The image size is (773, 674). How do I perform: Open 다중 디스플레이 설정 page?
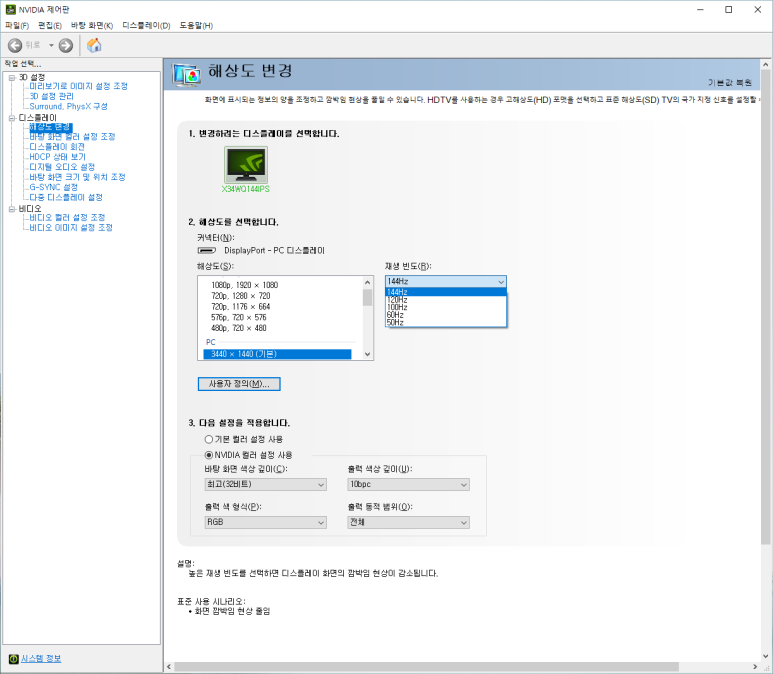pyautogui.click(x=66, y=197)
